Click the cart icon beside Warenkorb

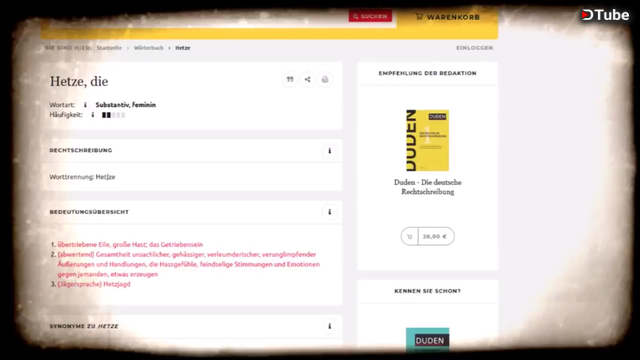coord(419,16)
